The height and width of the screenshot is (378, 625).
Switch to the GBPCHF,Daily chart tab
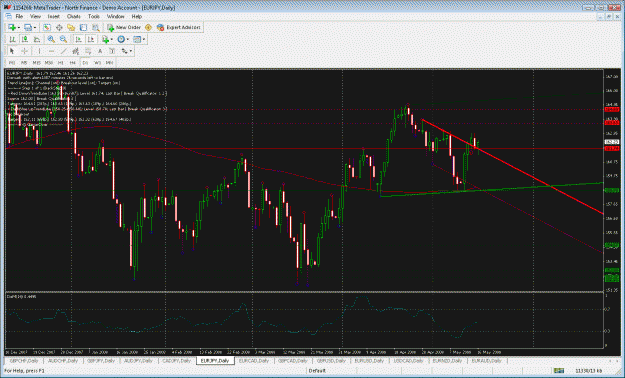tap(25, 360)
